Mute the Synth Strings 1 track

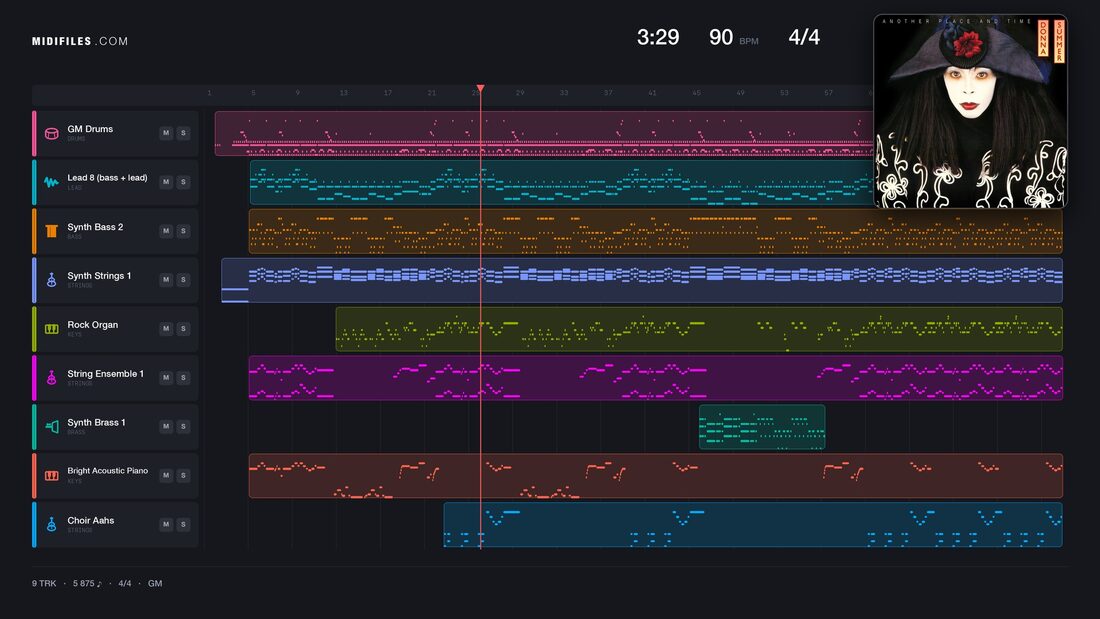pos(166,279)
